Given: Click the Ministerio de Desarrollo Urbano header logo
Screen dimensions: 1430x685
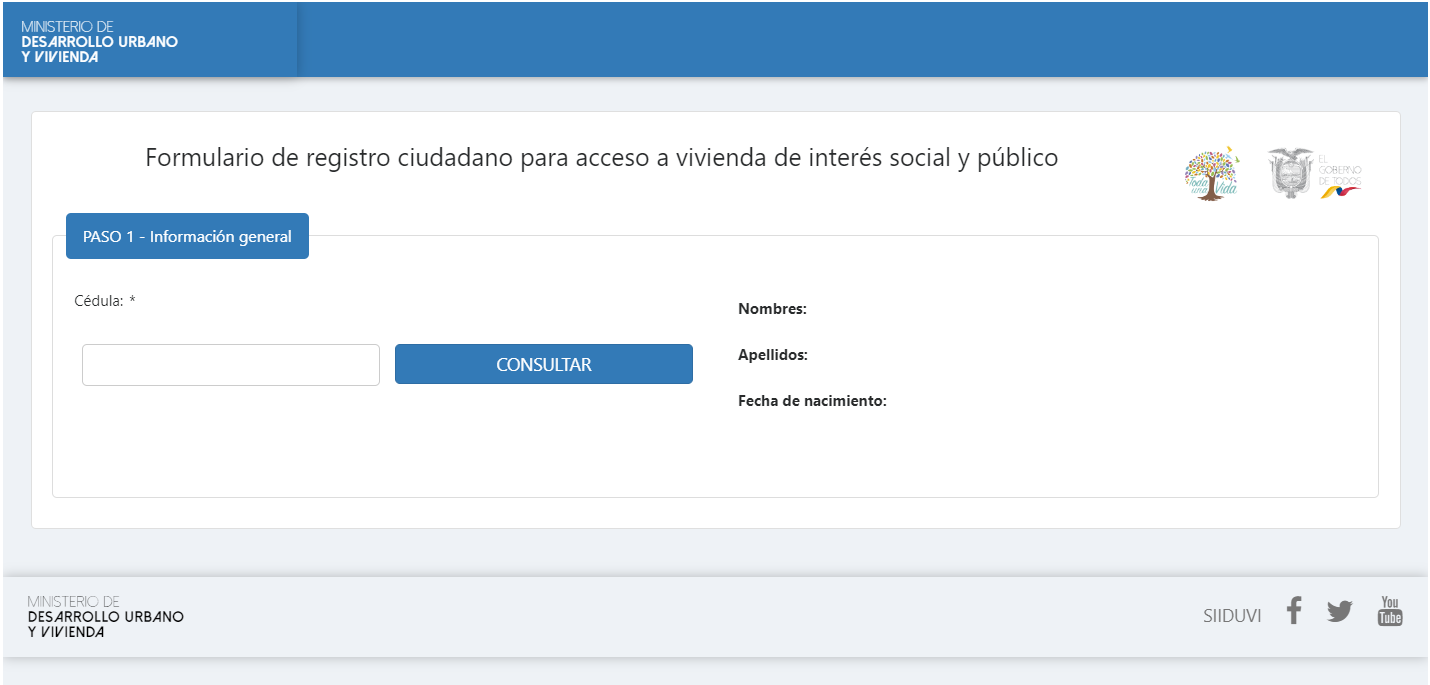Looking at the screenshot, I should [97, 39].
